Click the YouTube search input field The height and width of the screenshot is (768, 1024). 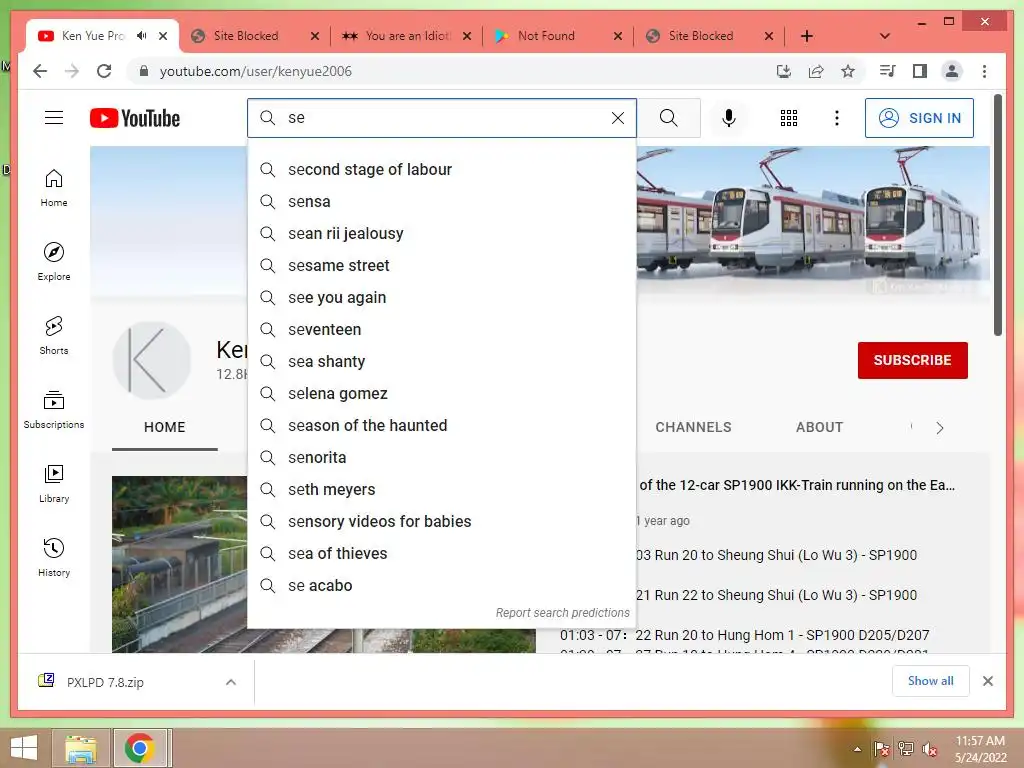pyautogui.click(x=444, y=118)
